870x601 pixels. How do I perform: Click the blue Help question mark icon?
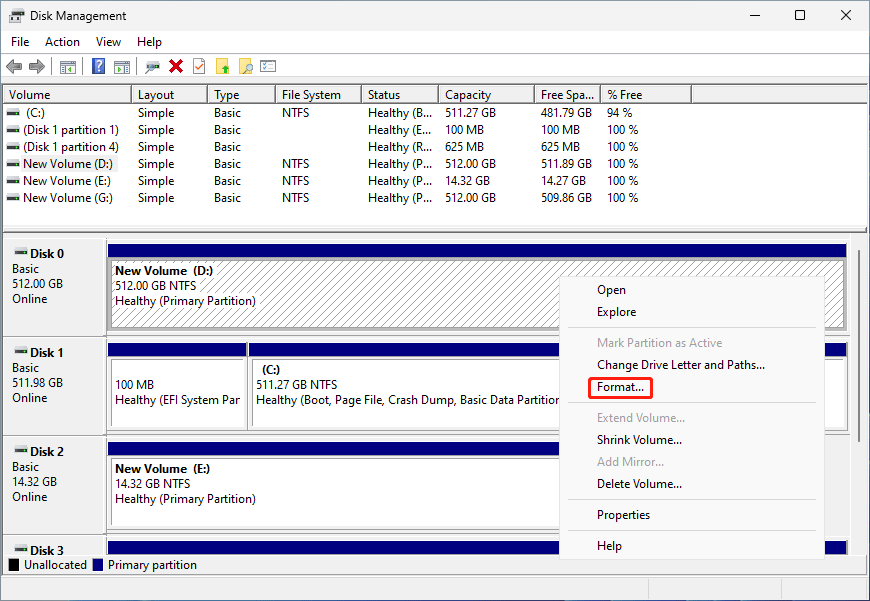click(x=99, y=66)
